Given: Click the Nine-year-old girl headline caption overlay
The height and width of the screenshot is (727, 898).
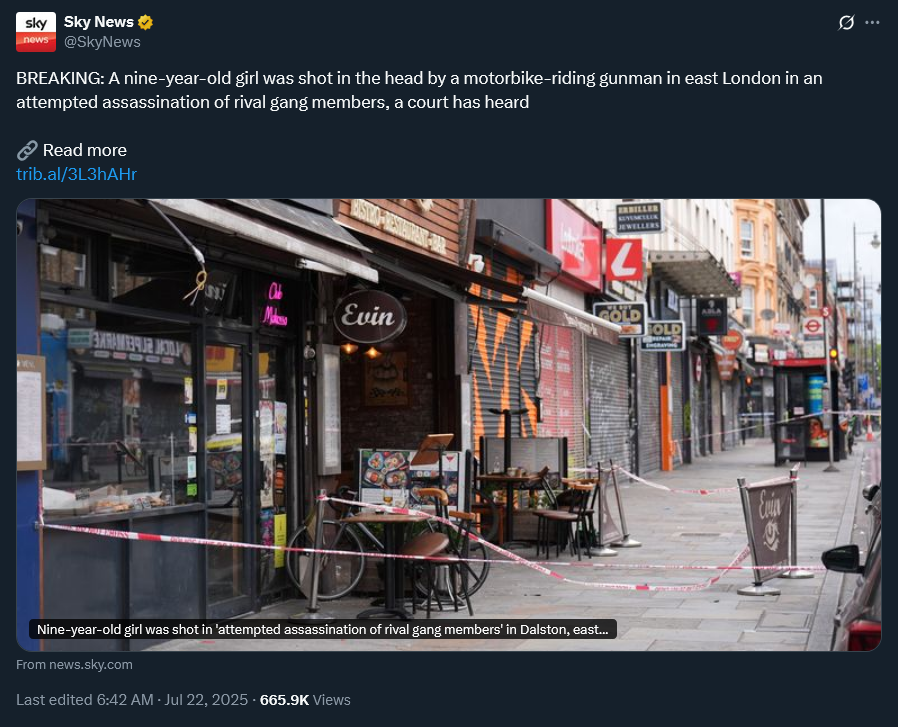Looking at the screenshot, I should (322, 629).
